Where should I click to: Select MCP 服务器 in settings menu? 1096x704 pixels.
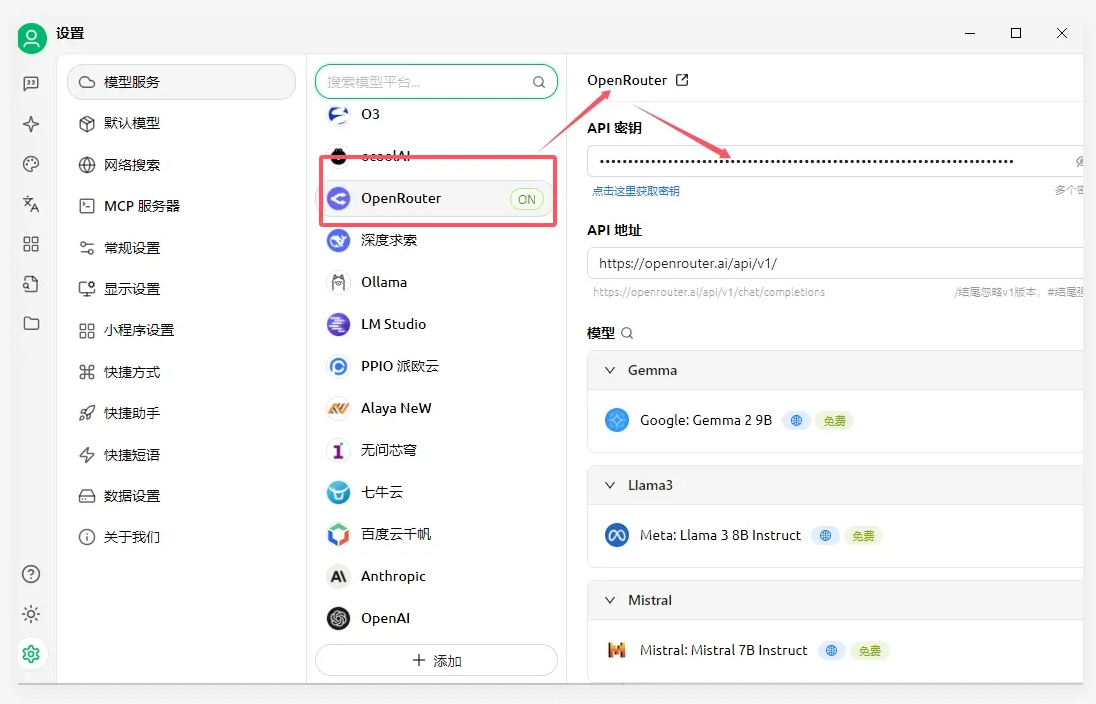[x=142, y=206]
